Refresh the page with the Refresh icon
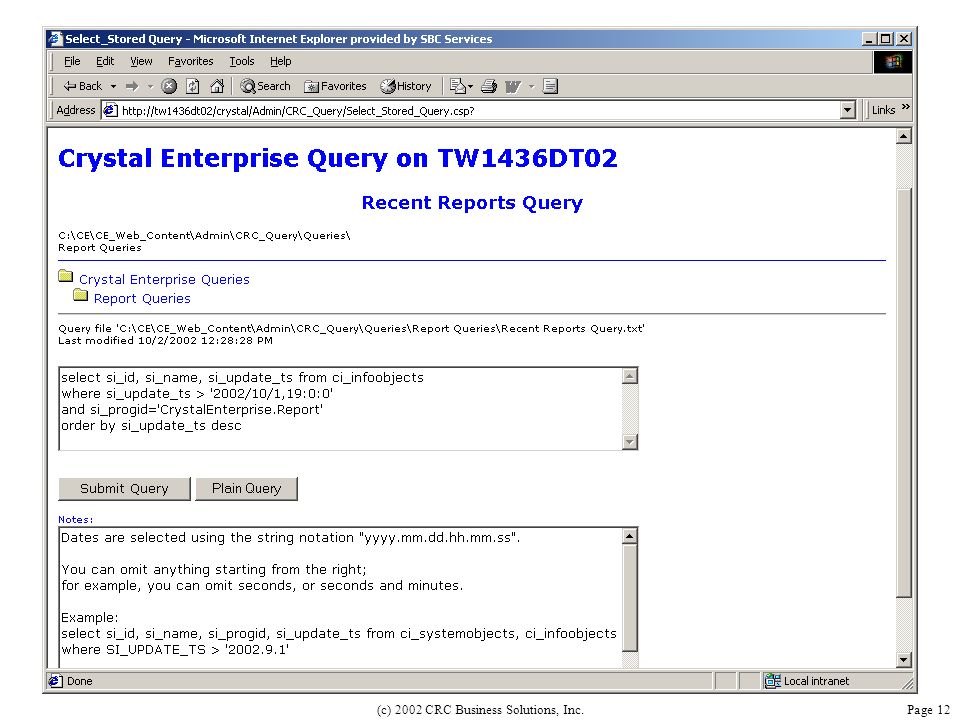The image size is (960, 720). pyautogui.click(x=193, y=86)
